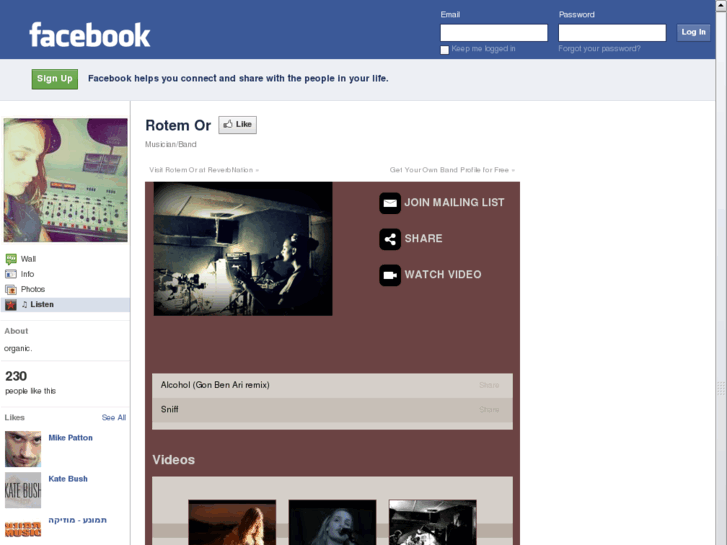
Task: Click the About section heading
Action: (16, 331)
